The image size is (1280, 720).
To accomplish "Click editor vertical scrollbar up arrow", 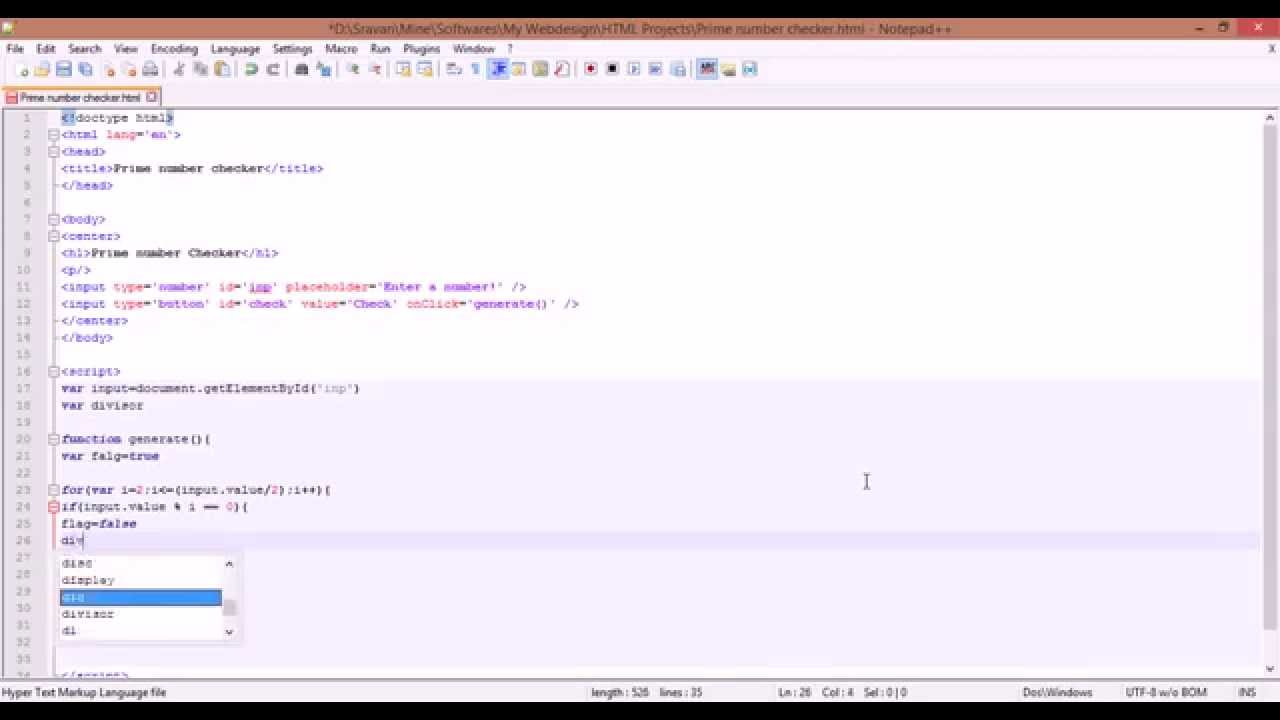I will coord(1271,118).
